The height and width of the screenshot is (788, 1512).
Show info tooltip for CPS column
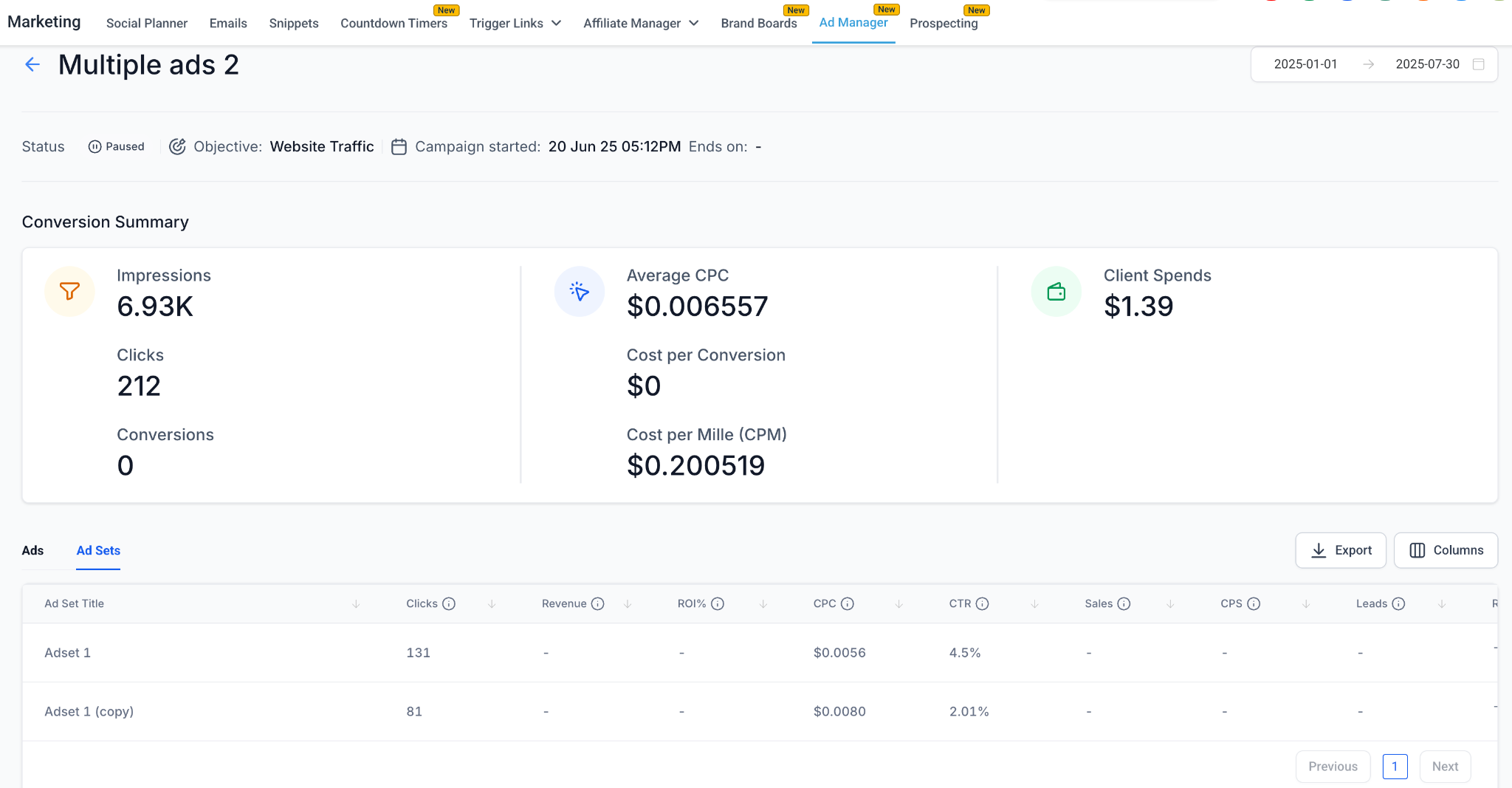tap(1254, 604)
